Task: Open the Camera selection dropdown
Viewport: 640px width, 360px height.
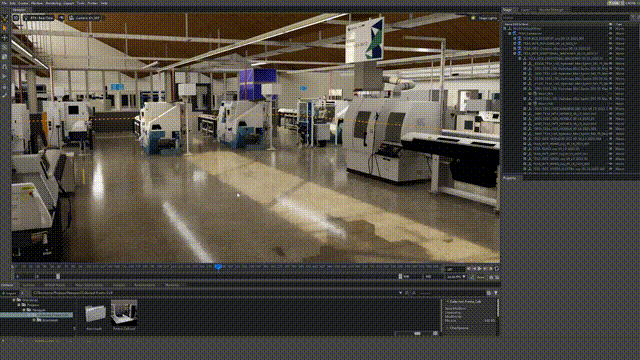Action: pyautogui.click(x=85, y=18)
